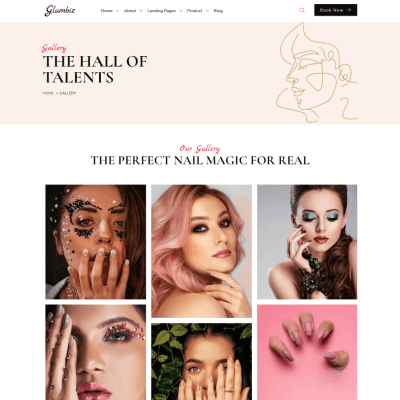
Task: Click the gold line-art face illustration
Action: (x=317, y=73)
